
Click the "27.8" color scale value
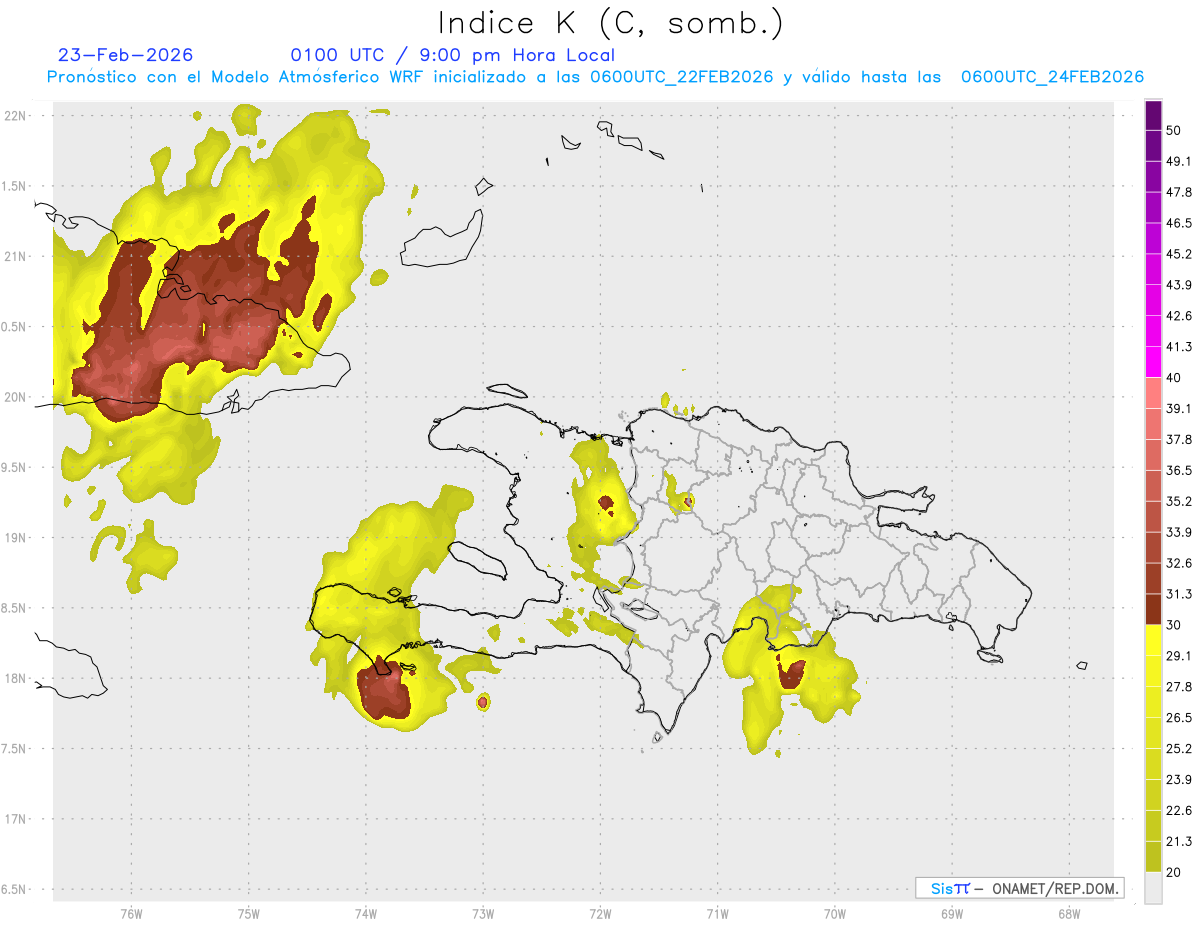click(x=1179, y=687)
